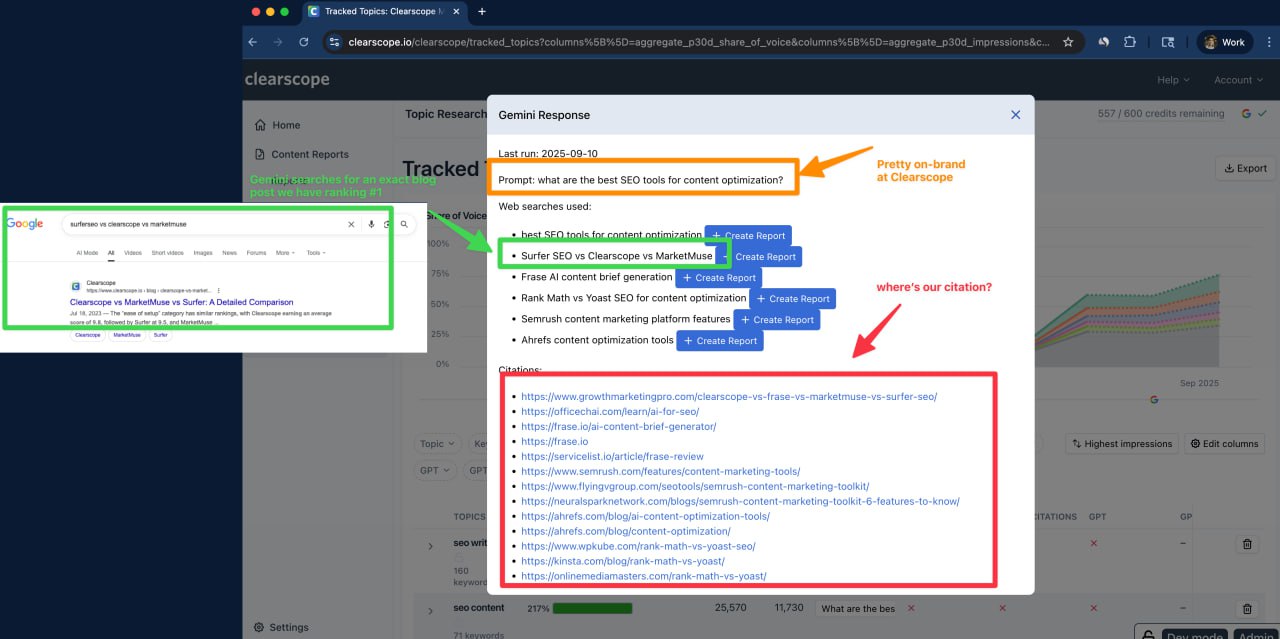
Task: Click the site info icon in address bar
Action: click(x=334, y=42)
